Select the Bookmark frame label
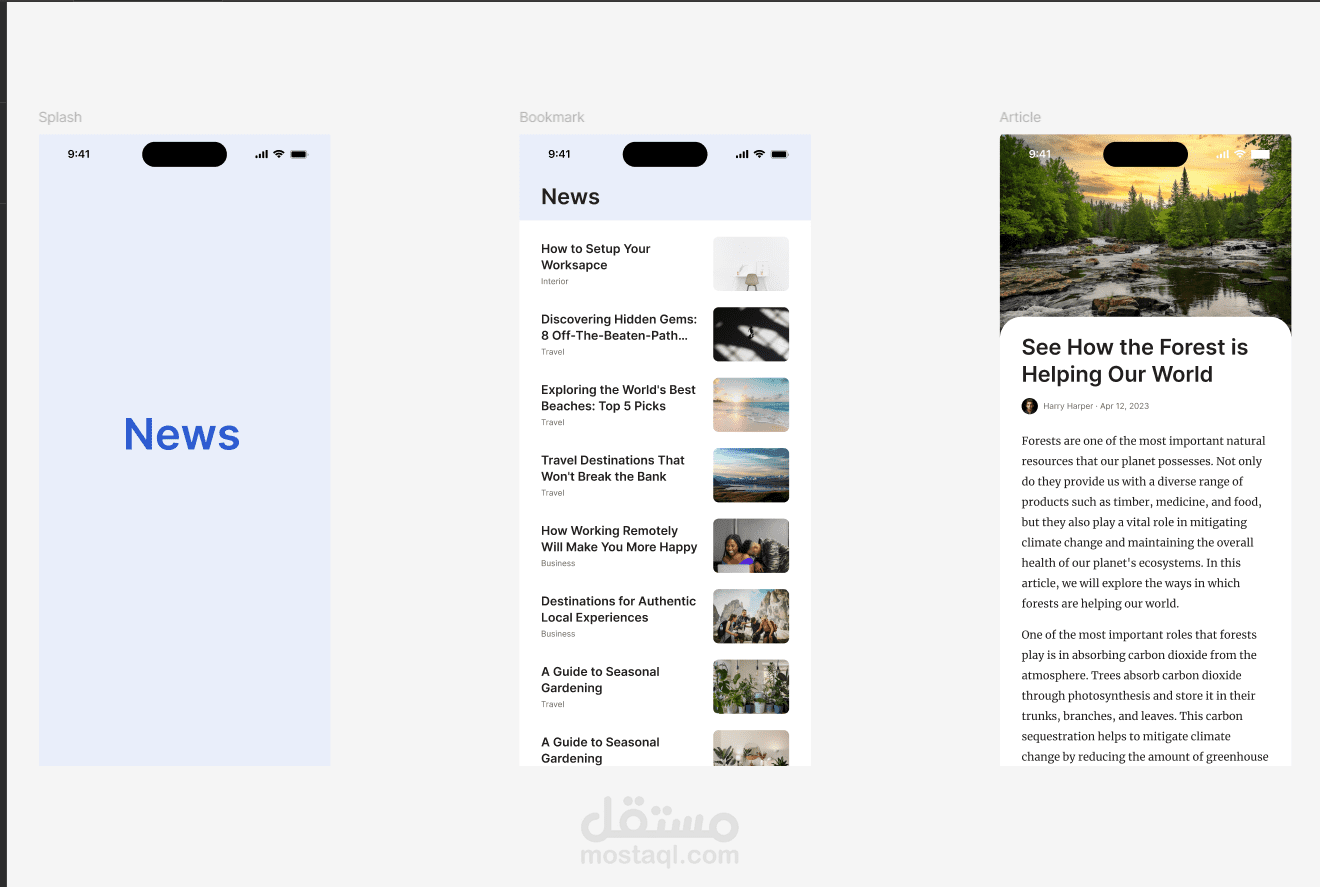This screenshot has width=1320, height=887. click(552, 117)
